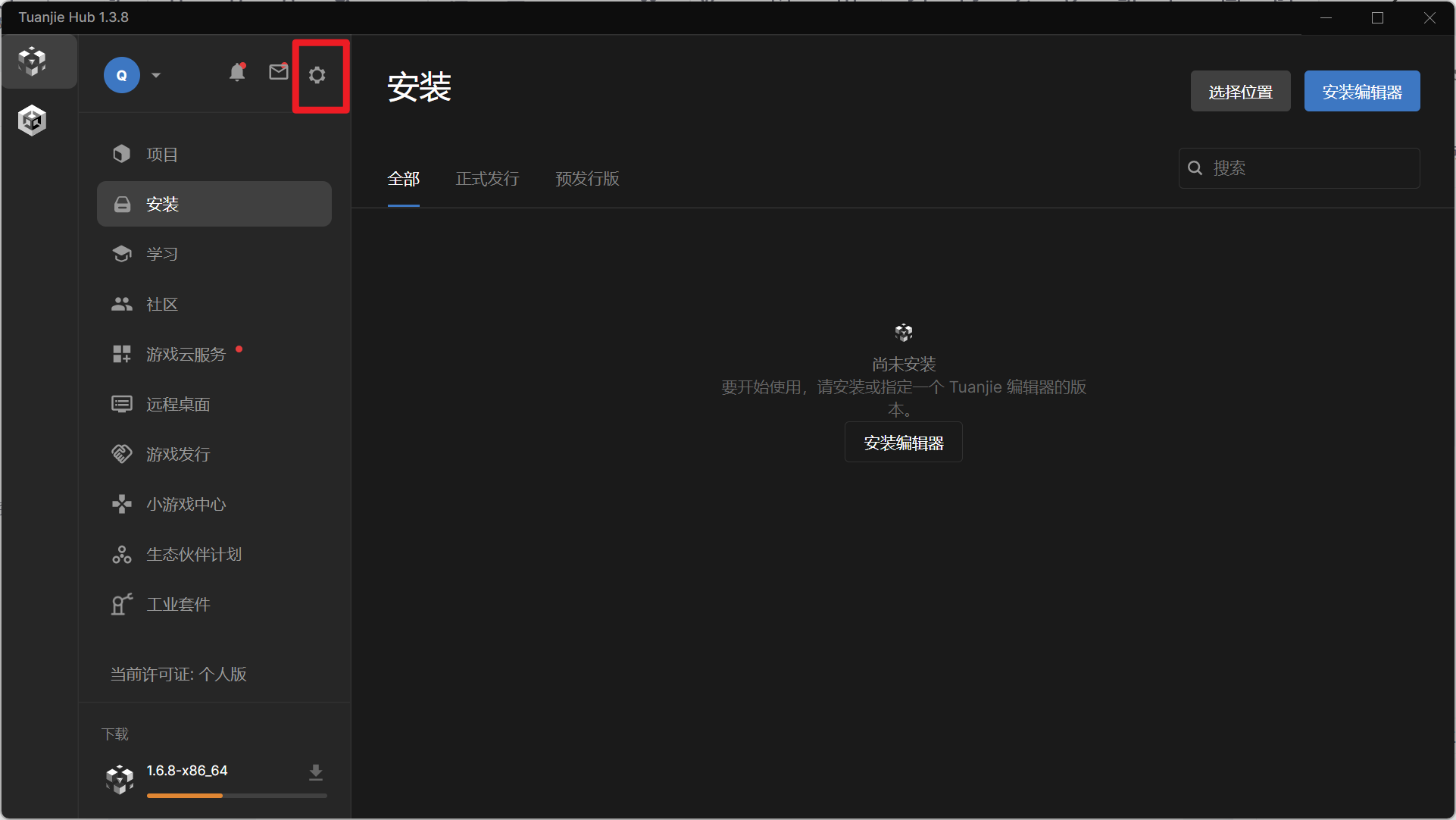Viewport: 1456px width, 820px height.
Task: Click inside the 搜索 search field
Action: (x=1298, y=168)
